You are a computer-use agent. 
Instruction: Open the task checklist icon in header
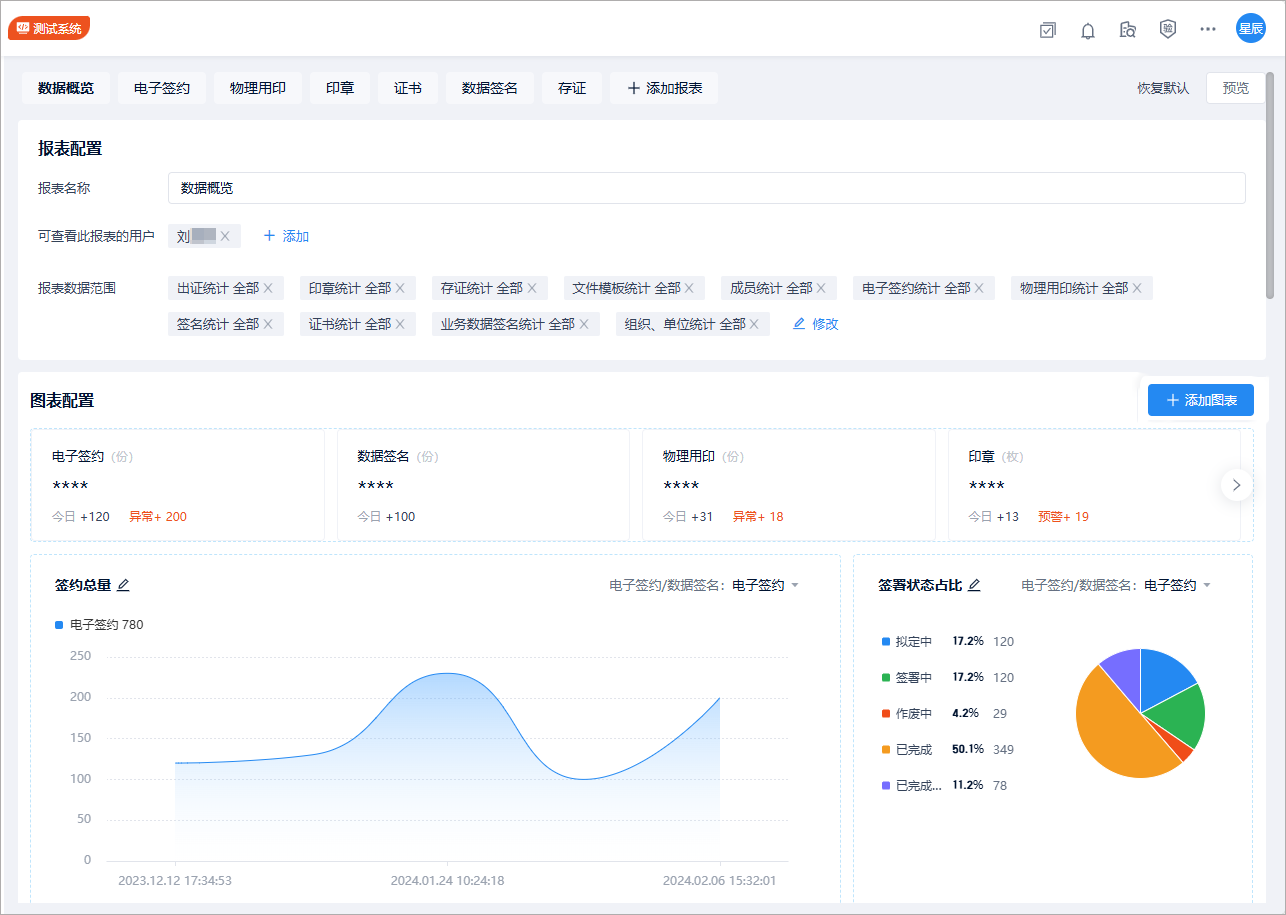1047,30
